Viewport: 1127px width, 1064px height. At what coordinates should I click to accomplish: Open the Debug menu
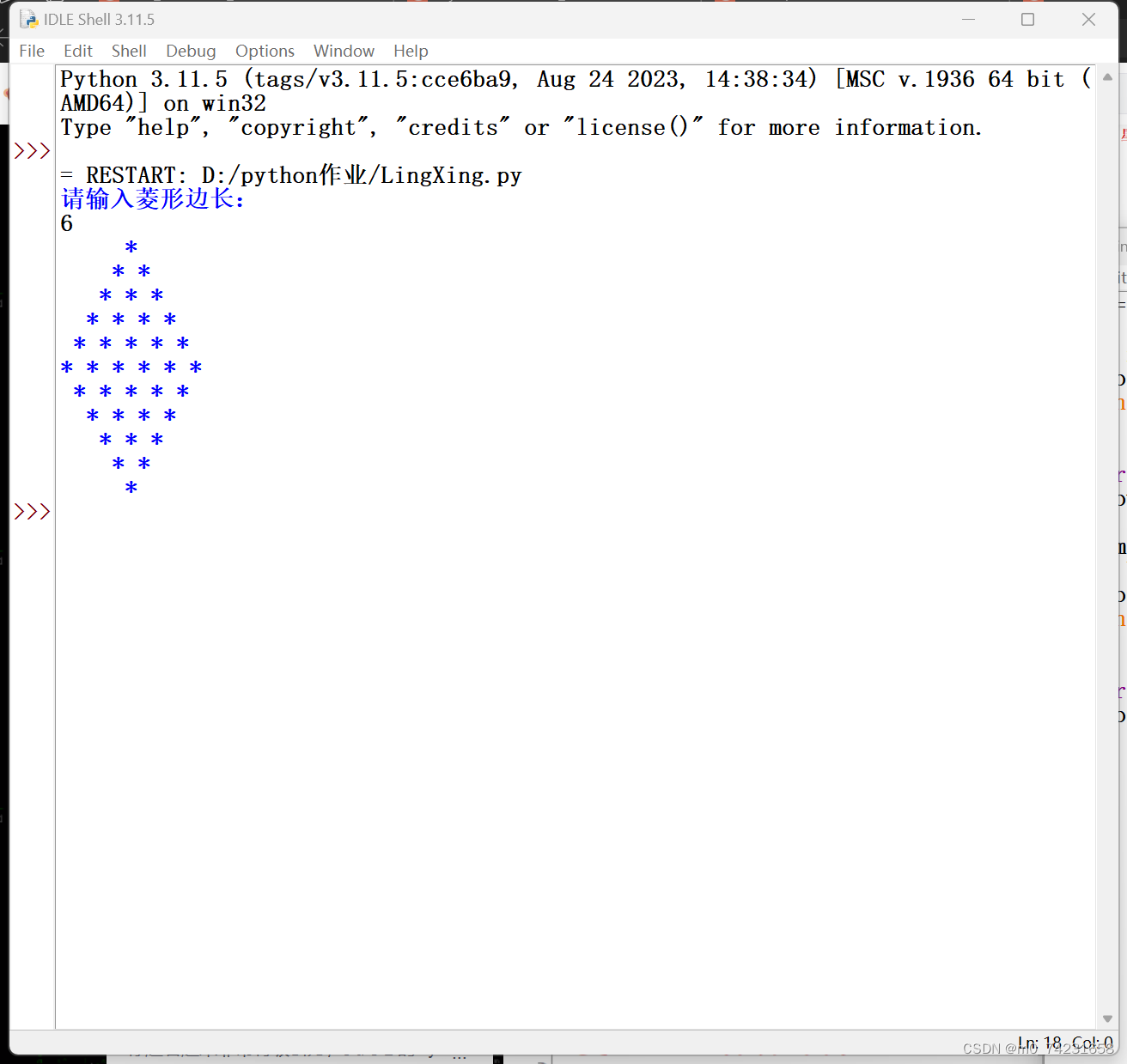point(191,51)
